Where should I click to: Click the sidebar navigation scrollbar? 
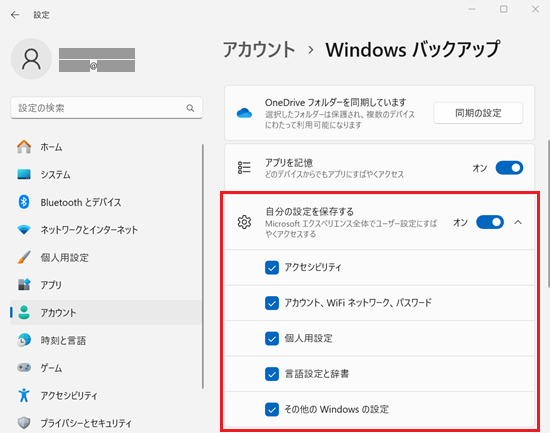click(203, 266)
